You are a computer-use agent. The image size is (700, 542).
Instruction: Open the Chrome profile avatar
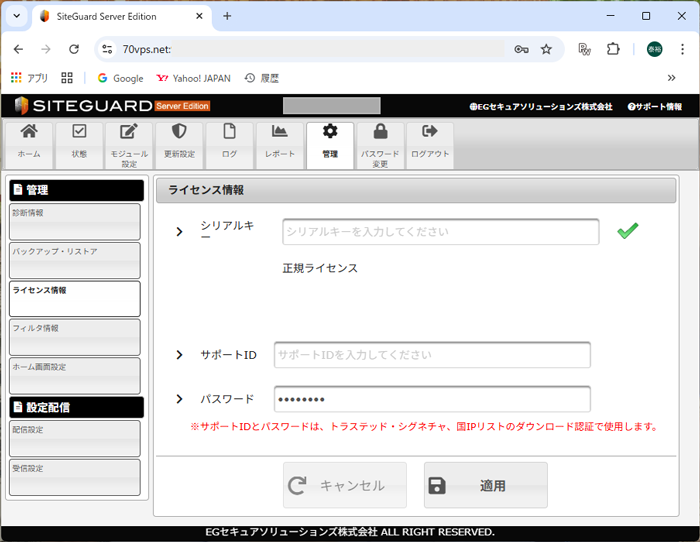tap(654, 49)
